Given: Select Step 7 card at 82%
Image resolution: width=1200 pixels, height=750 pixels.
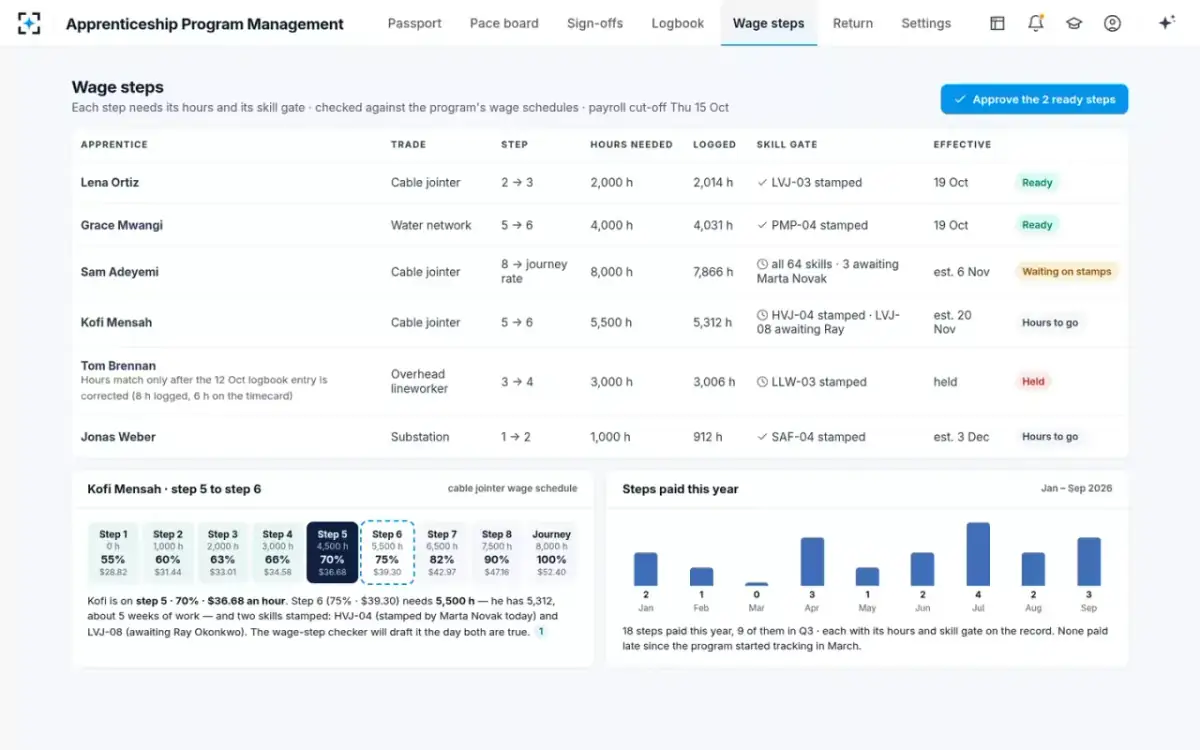Looking at the screenshot, I should [x=442, y=553].
